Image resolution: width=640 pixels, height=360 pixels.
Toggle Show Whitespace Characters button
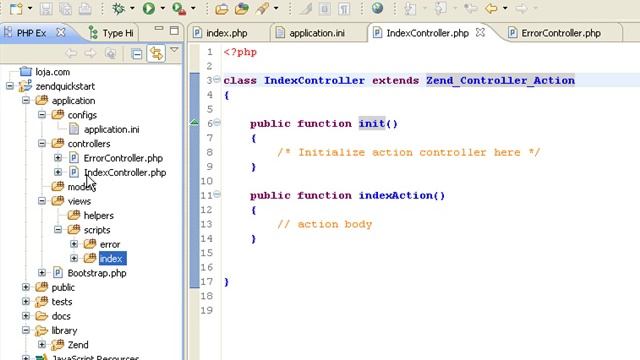[344, 8]
